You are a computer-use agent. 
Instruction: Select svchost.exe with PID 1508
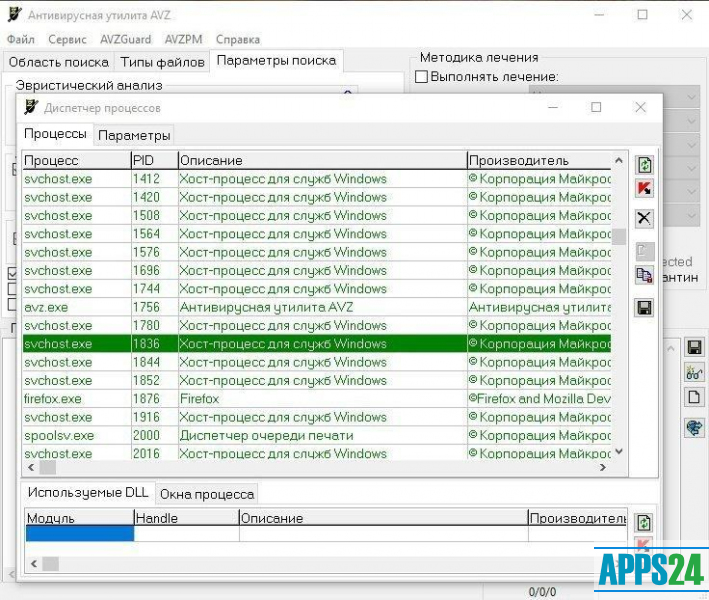pos(317,216)
